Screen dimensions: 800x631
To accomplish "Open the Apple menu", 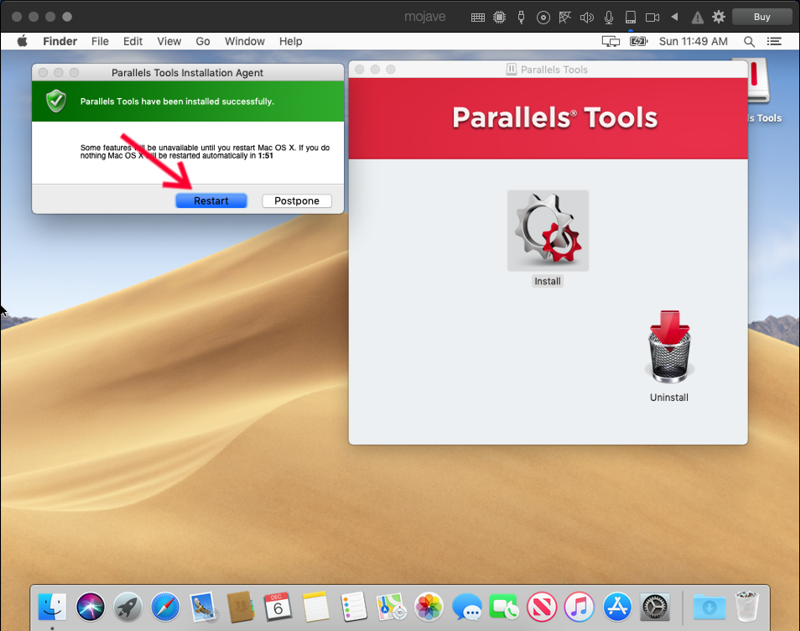I will [22, 41].
